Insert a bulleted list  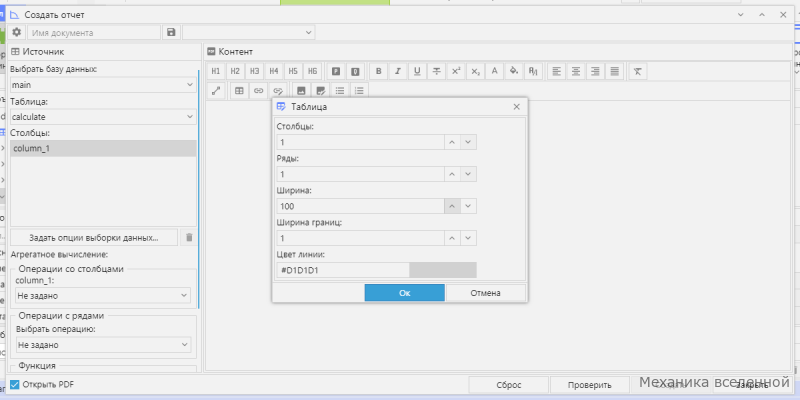tap(340, 91)
